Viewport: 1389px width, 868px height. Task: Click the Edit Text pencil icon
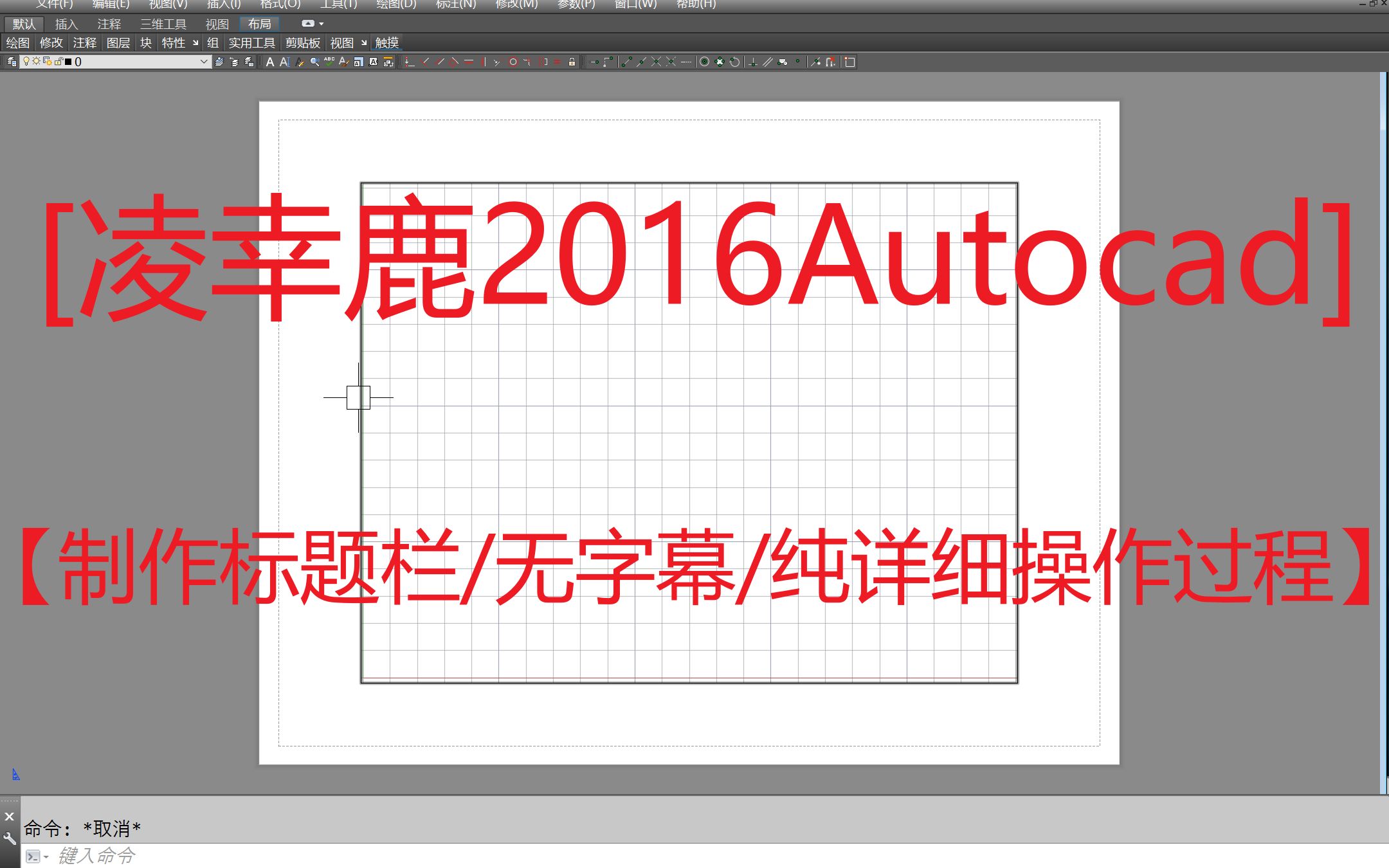[300, 62]
